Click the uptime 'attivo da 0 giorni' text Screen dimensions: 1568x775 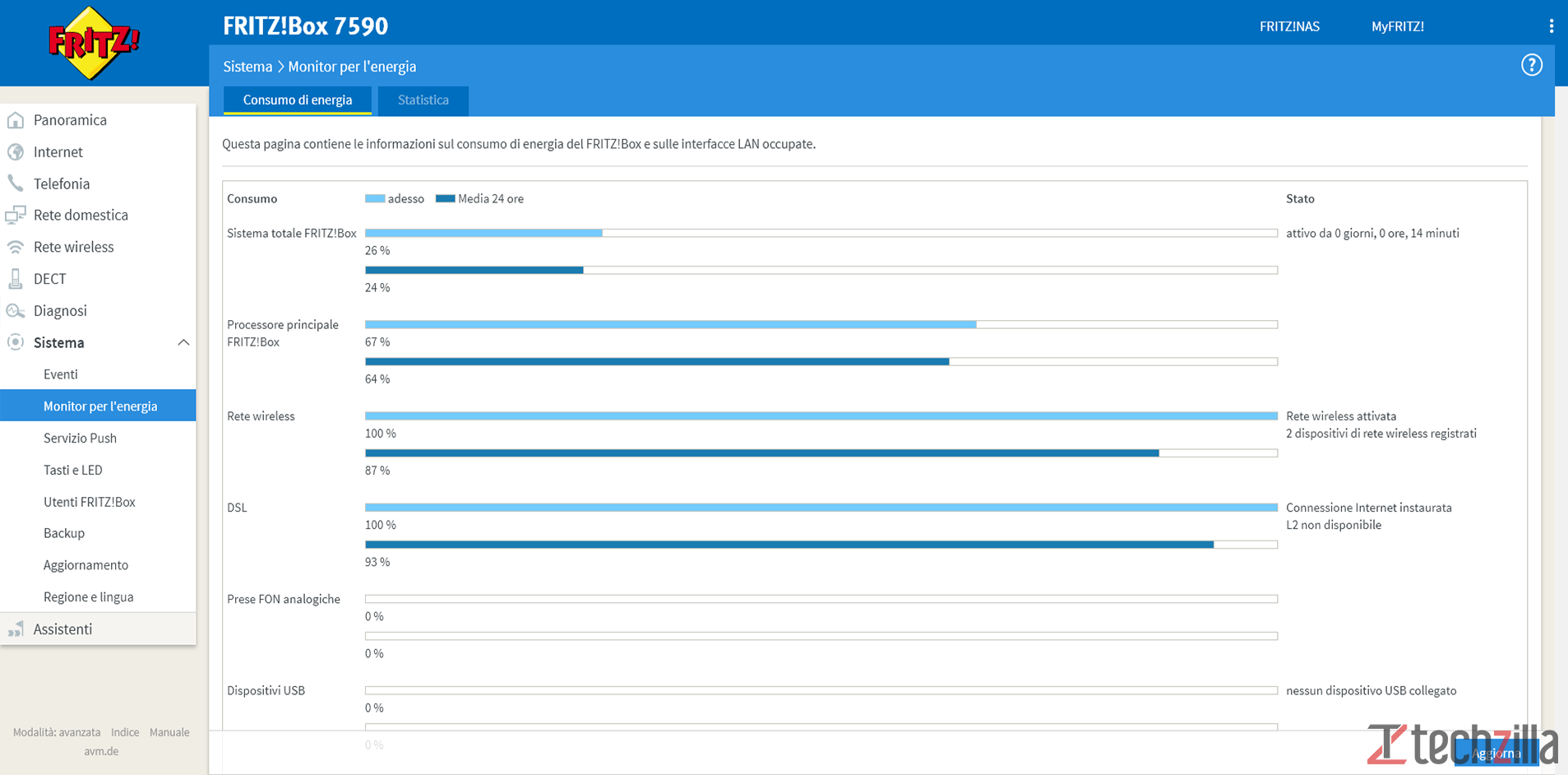point(1372,233)
